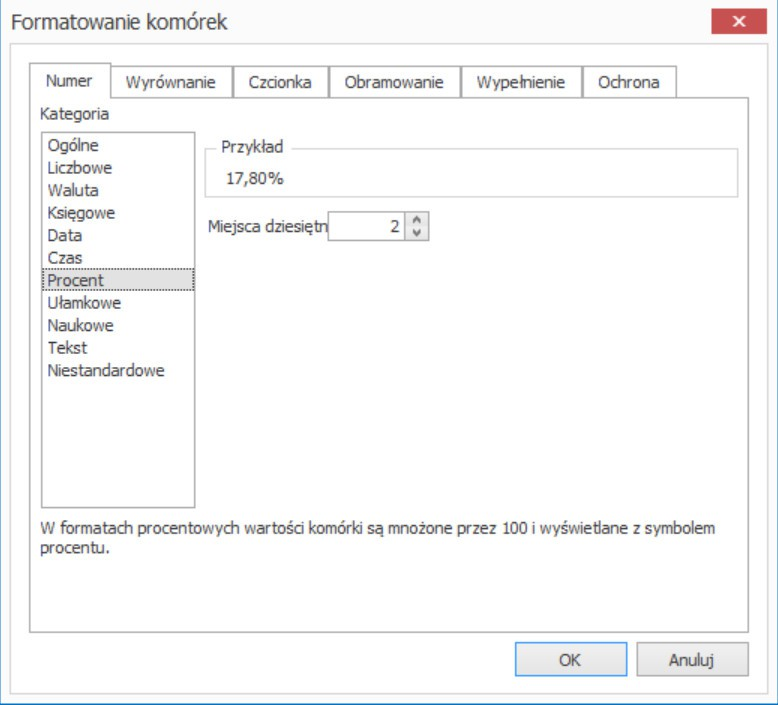
Task: Go to the Wypełnienie tab
Action: point(521,82)
